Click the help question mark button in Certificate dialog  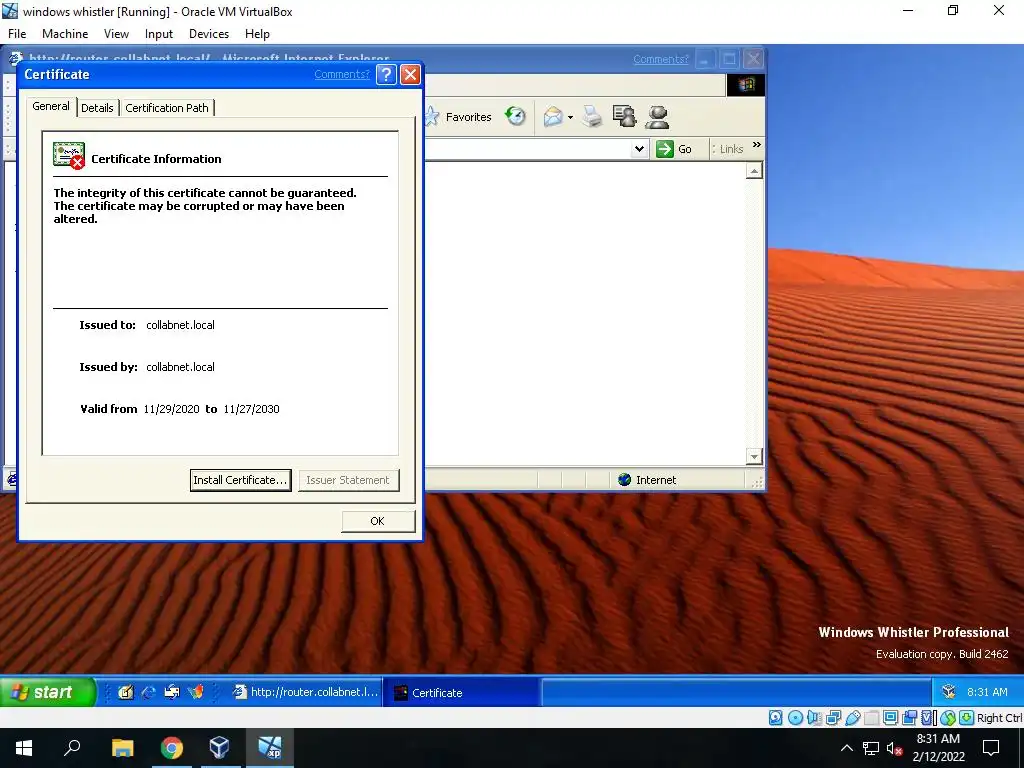386,74
